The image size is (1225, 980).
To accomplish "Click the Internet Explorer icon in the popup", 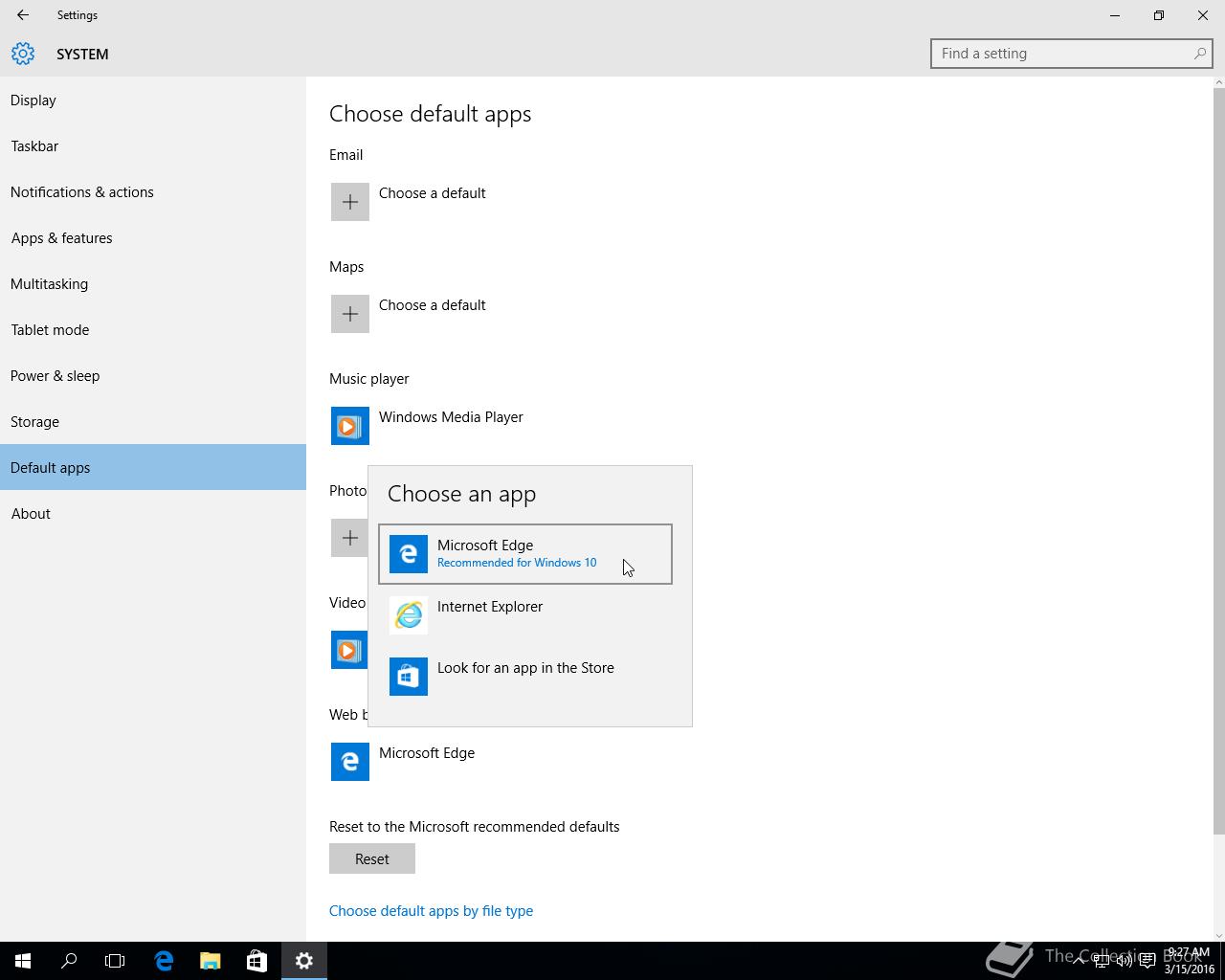I will point(409,615).
